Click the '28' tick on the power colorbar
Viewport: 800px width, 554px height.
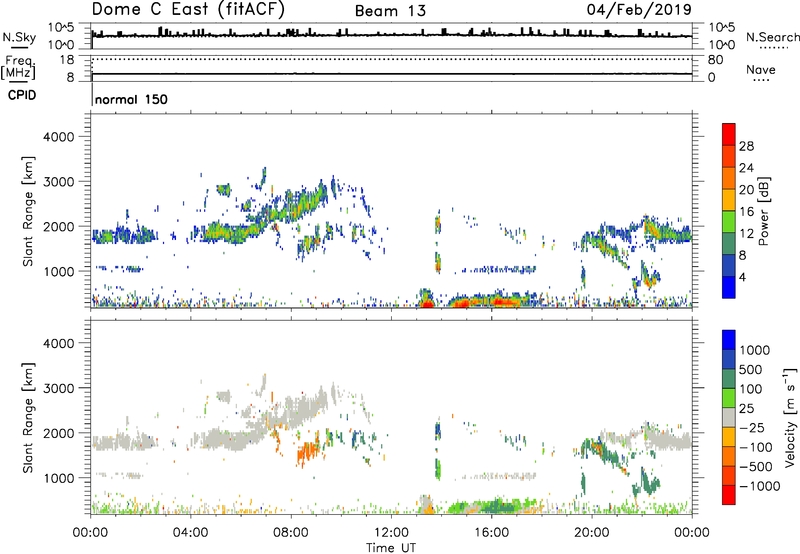pos(746,146)
